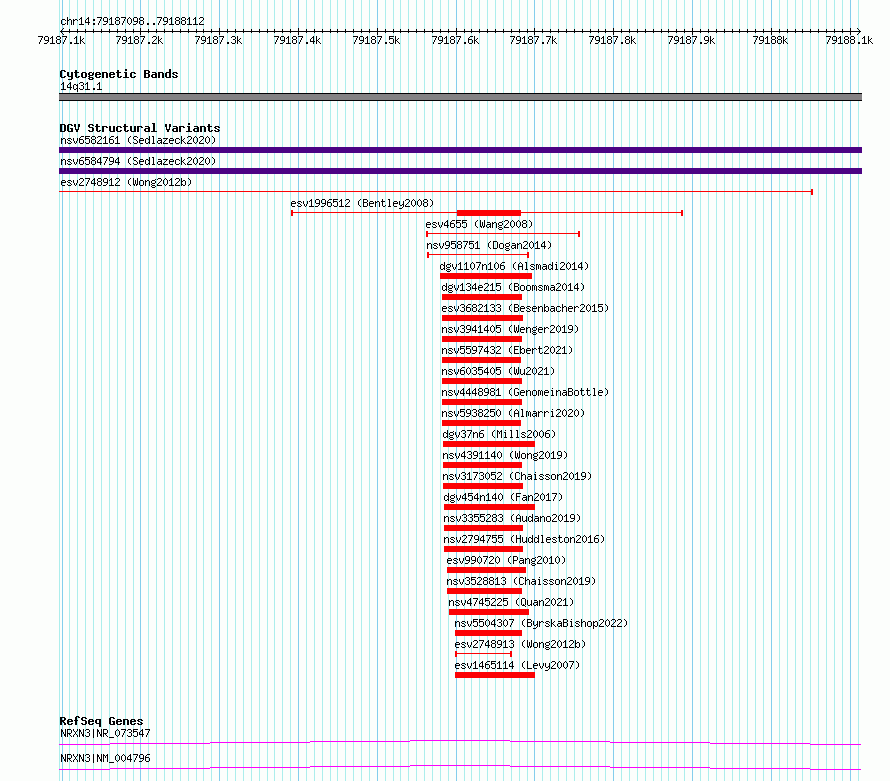
Task: Click esv1465114 (Levy2007) label
Action: (517, 665)
